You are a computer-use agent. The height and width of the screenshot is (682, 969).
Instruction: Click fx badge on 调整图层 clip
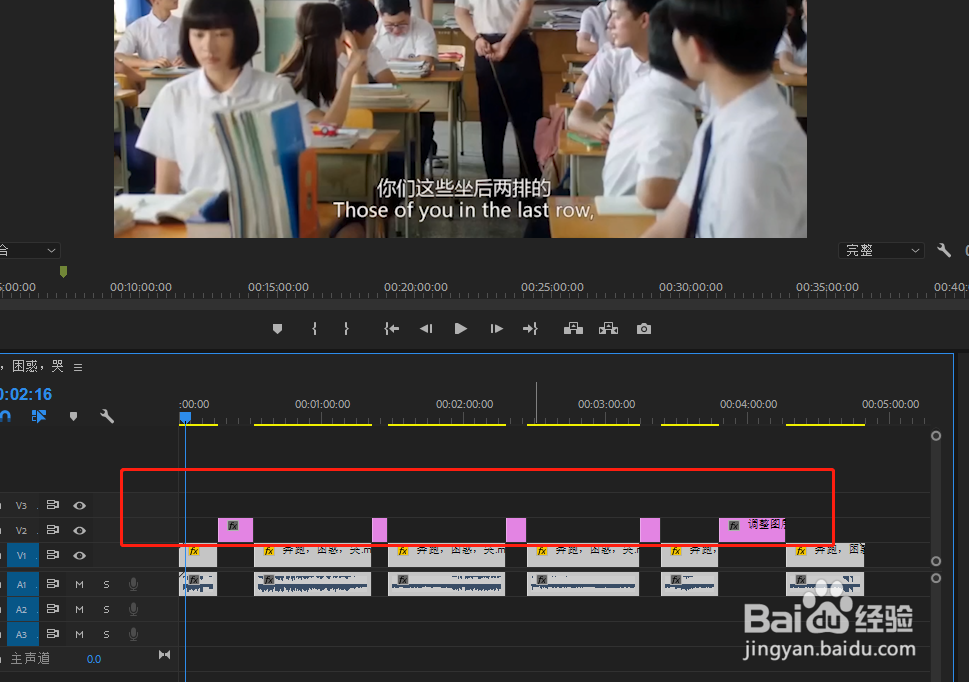tap(734, 526)
